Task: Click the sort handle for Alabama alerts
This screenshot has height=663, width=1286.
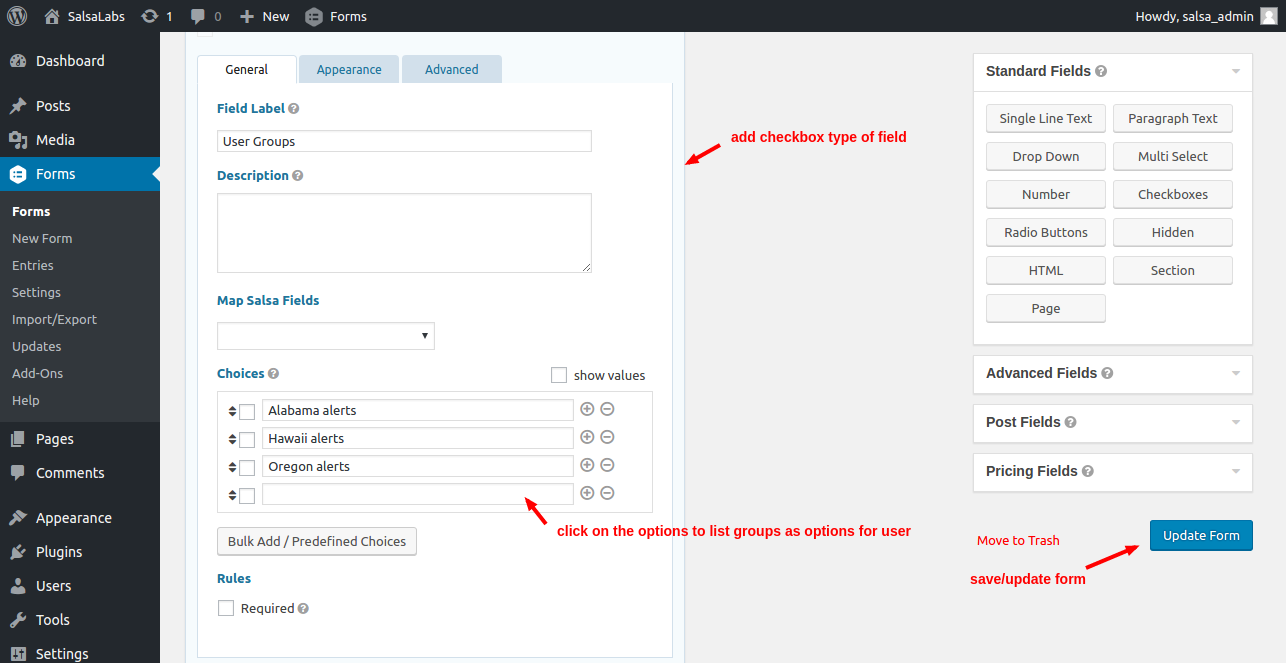Action: pos(232,411)
